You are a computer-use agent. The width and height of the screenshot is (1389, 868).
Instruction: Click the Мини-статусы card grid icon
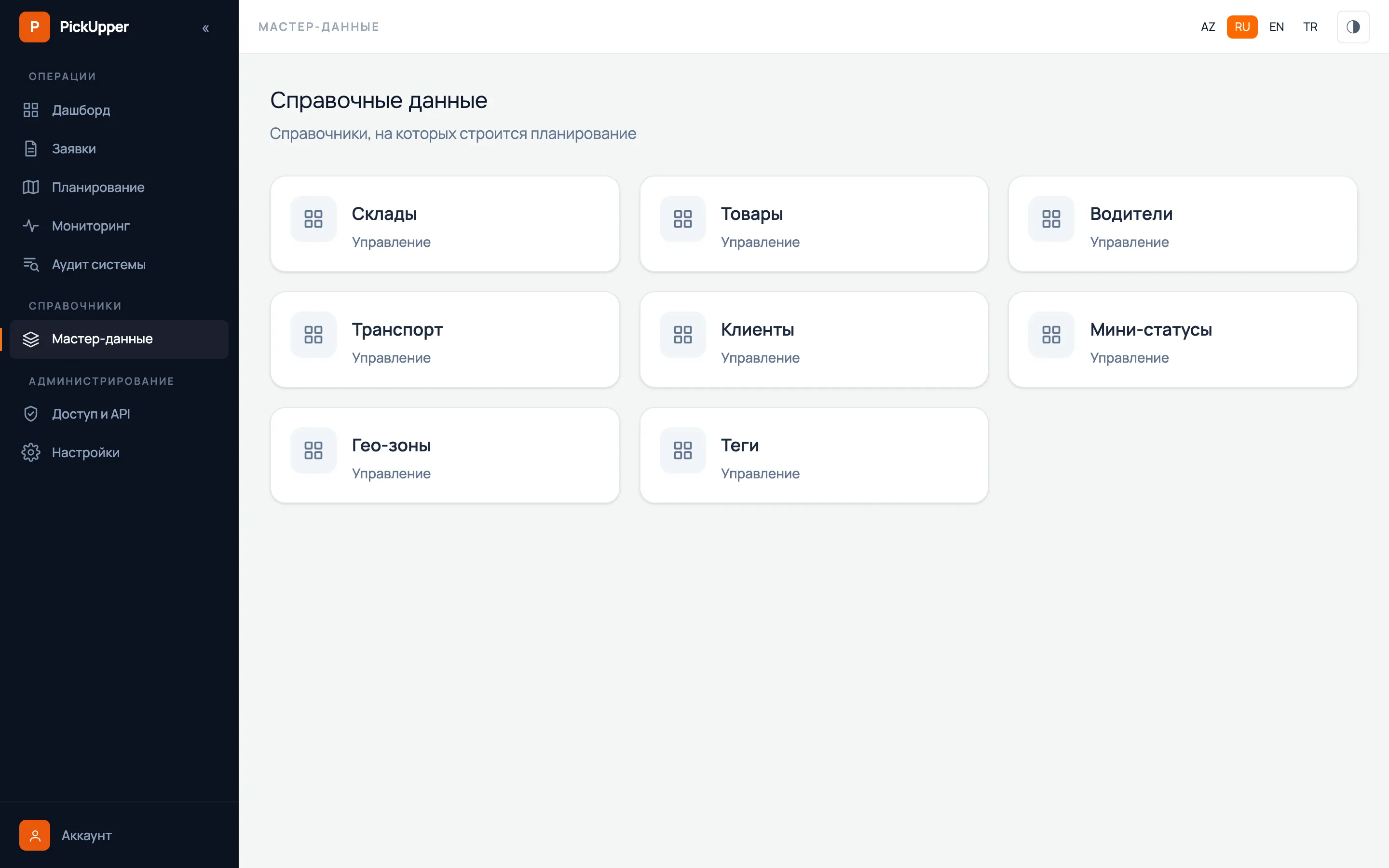pos(1051,335)
